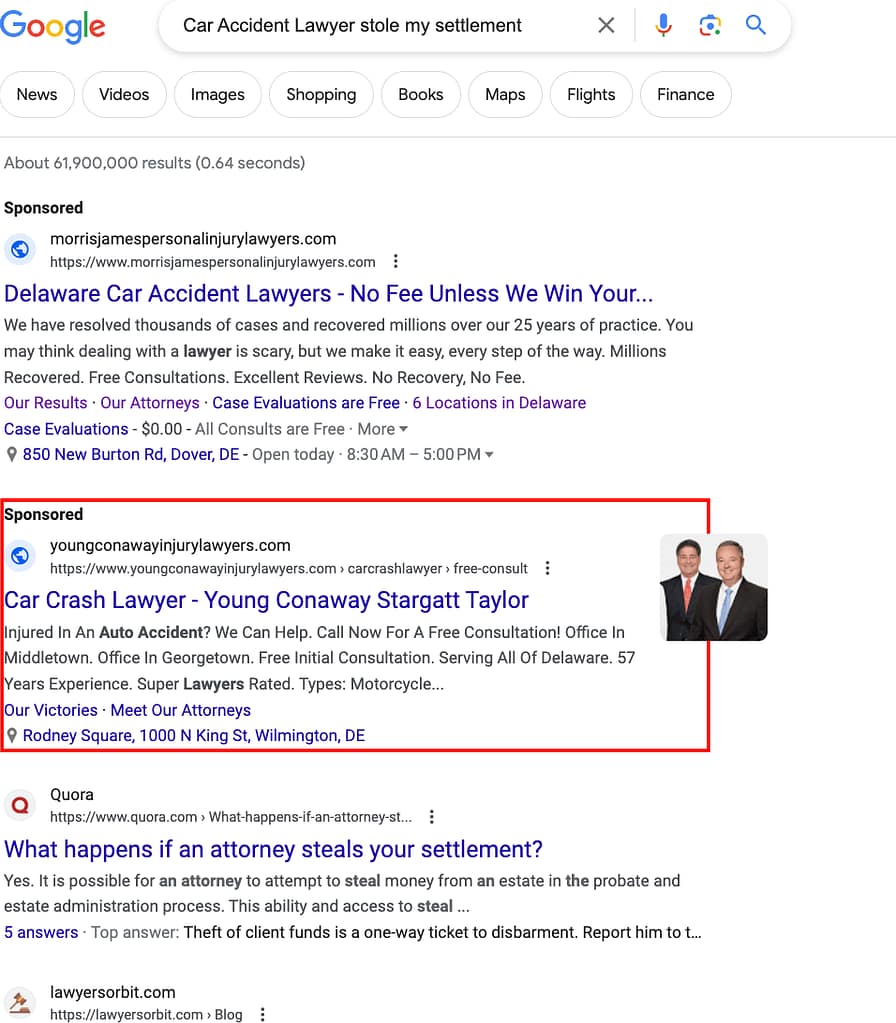
Task: Click into the search query input field
Action: (x=385, y=25)
